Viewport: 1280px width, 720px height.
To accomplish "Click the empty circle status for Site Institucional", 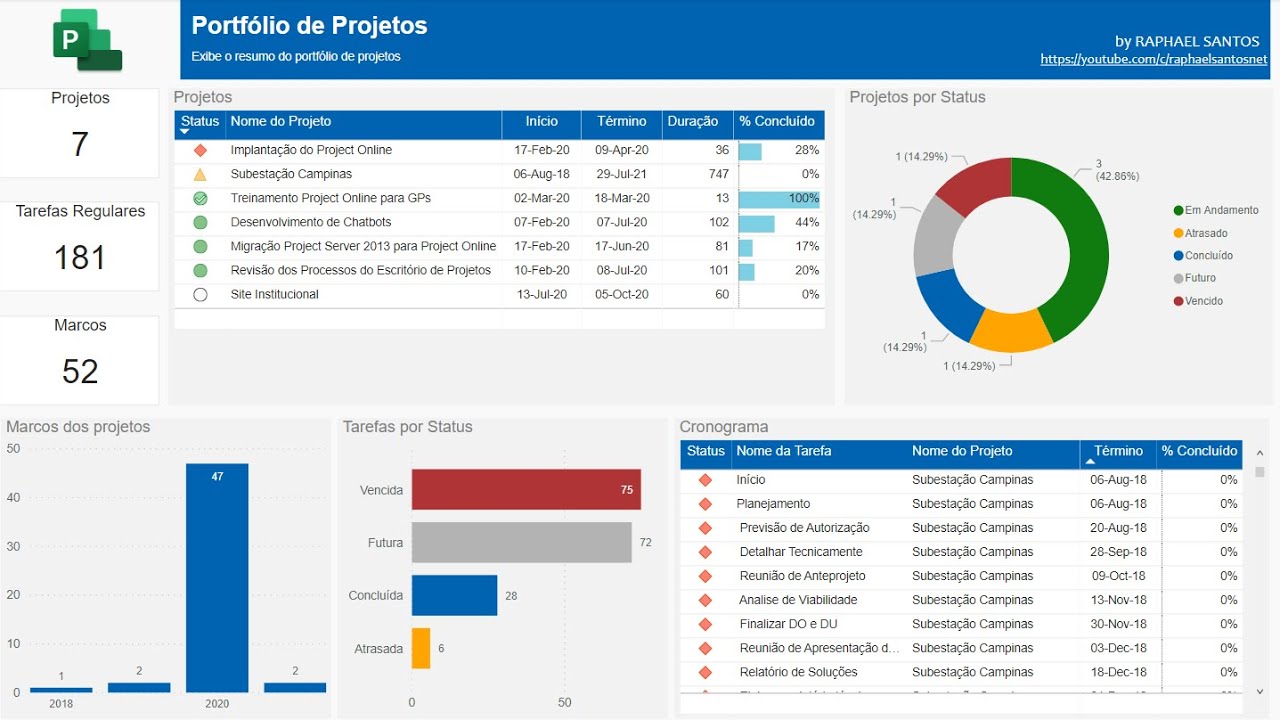I will (200, 294).
